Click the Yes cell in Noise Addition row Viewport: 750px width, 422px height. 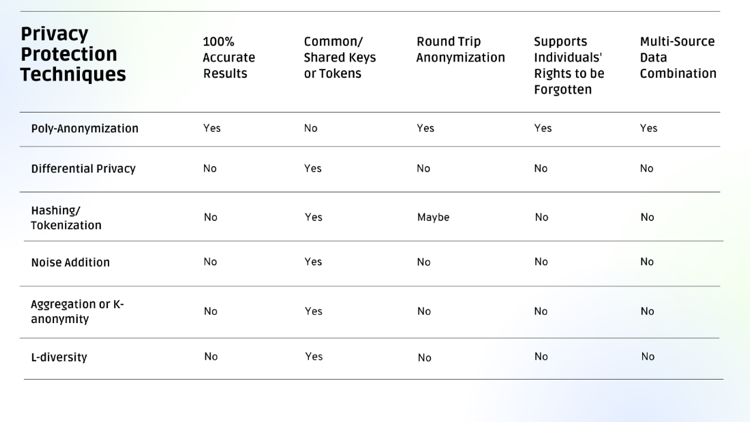tap(313, 262)
